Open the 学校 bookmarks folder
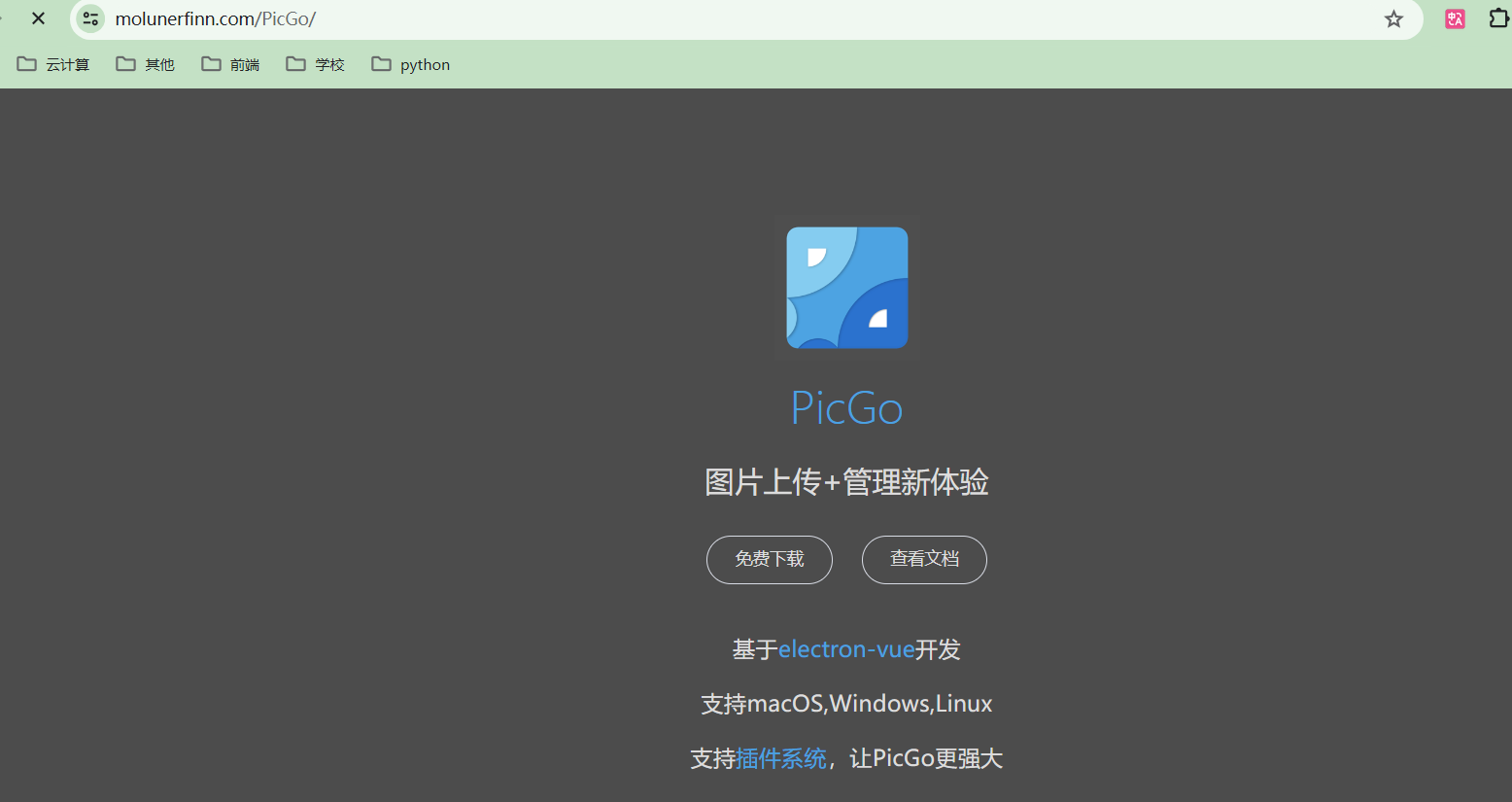 point(315,64)
